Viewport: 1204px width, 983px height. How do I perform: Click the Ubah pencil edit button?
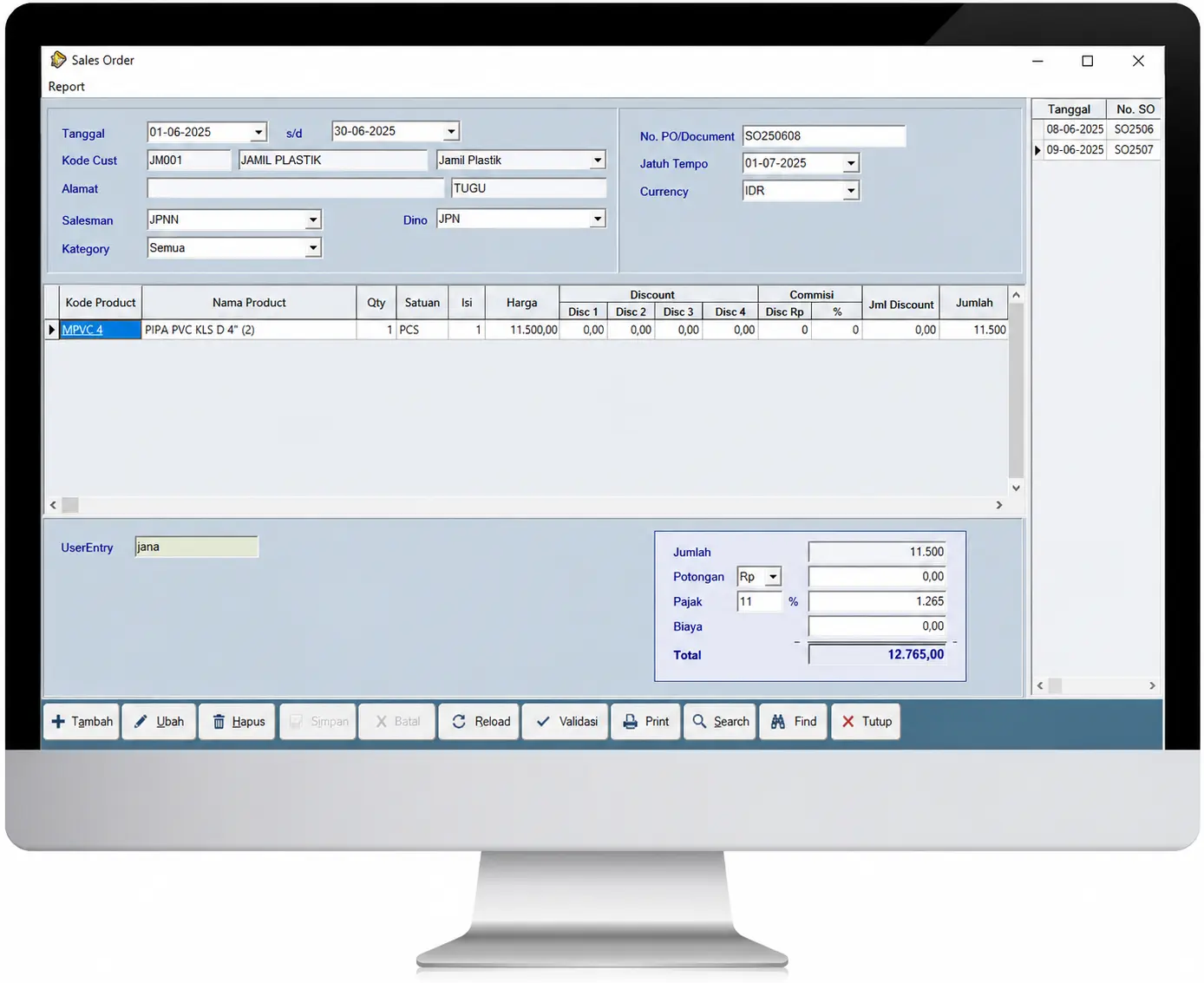(159, 721)
